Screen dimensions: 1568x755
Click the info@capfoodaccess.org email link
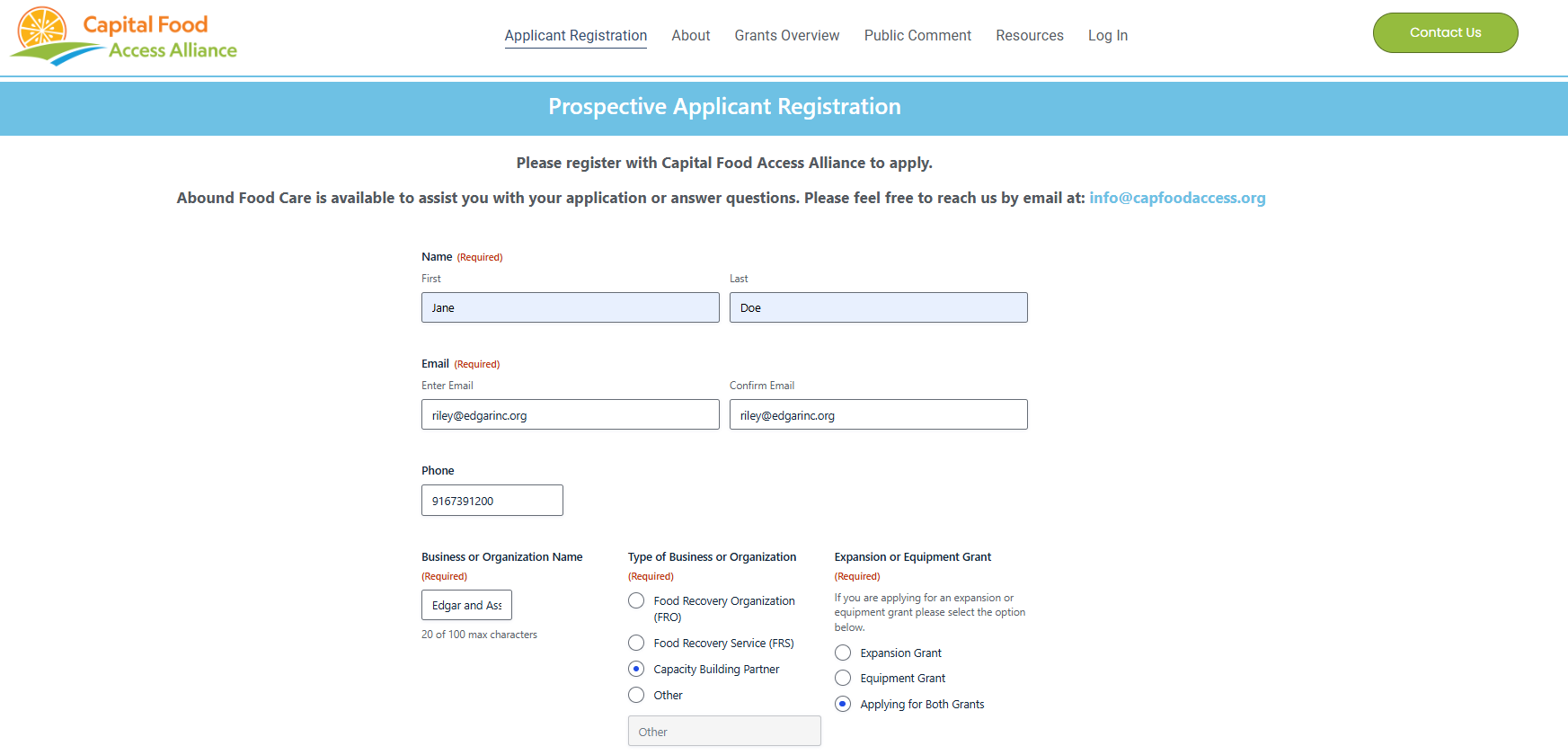pos(1177,198)
